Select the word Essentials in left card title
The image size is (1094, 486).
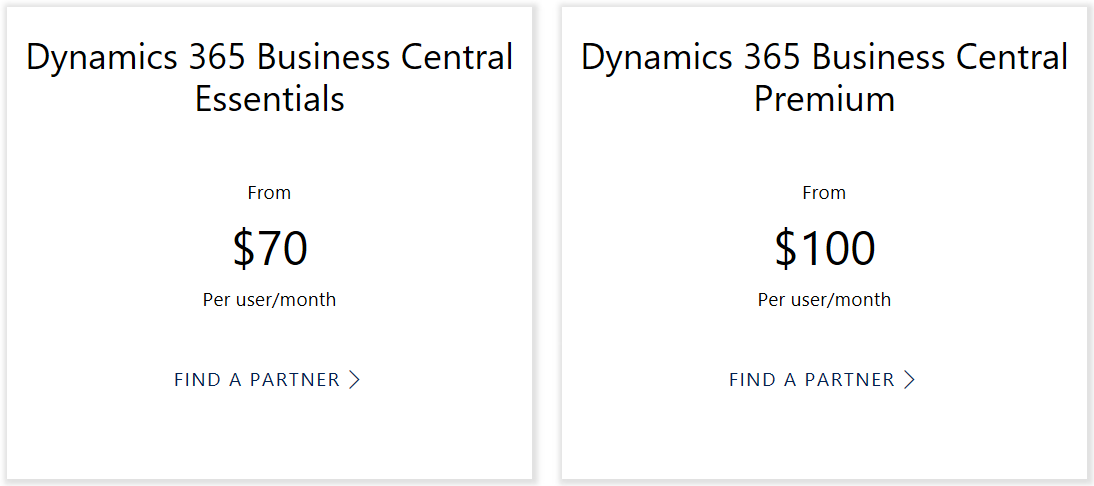click(270, 99)
